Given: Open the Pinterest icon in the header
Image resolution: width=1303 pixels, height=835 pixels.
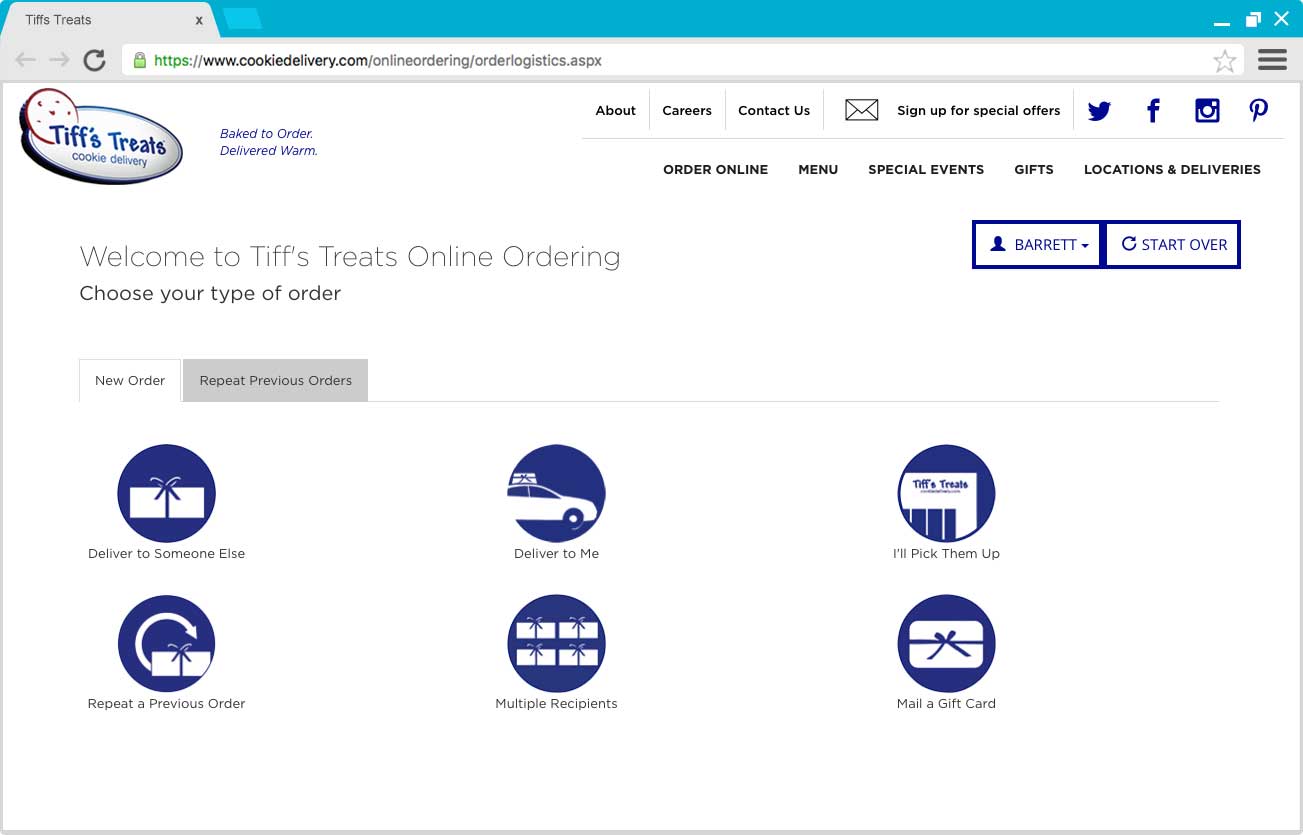Looking at the screenshot, I should (x=1259, y=111).
